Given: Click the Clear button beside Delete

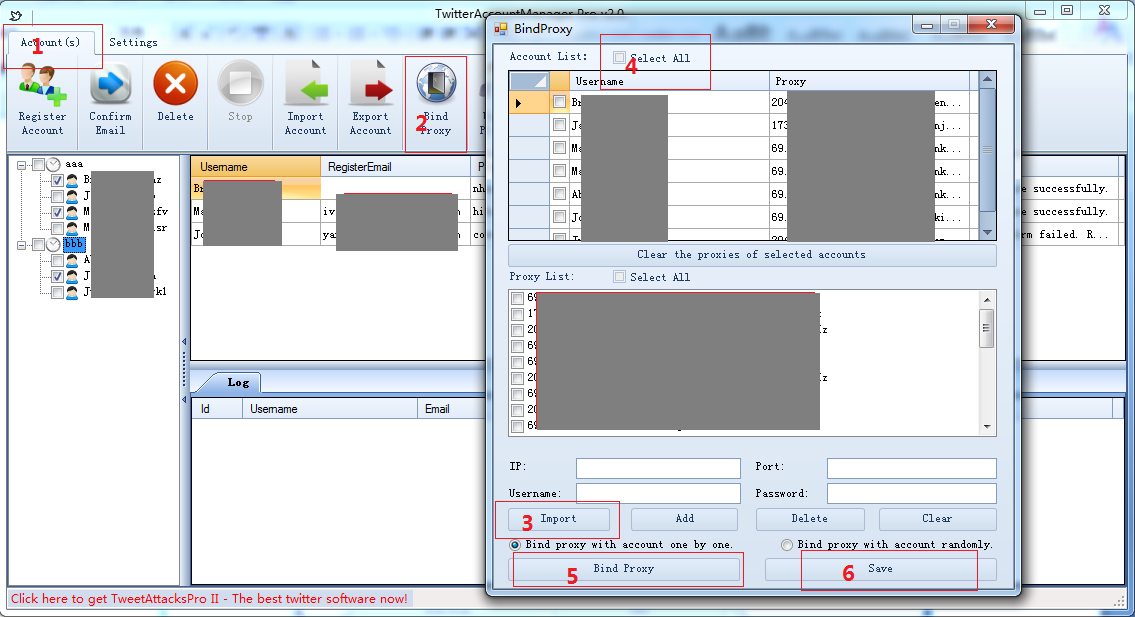Looking at the screenshot, I should click(937, 519).
